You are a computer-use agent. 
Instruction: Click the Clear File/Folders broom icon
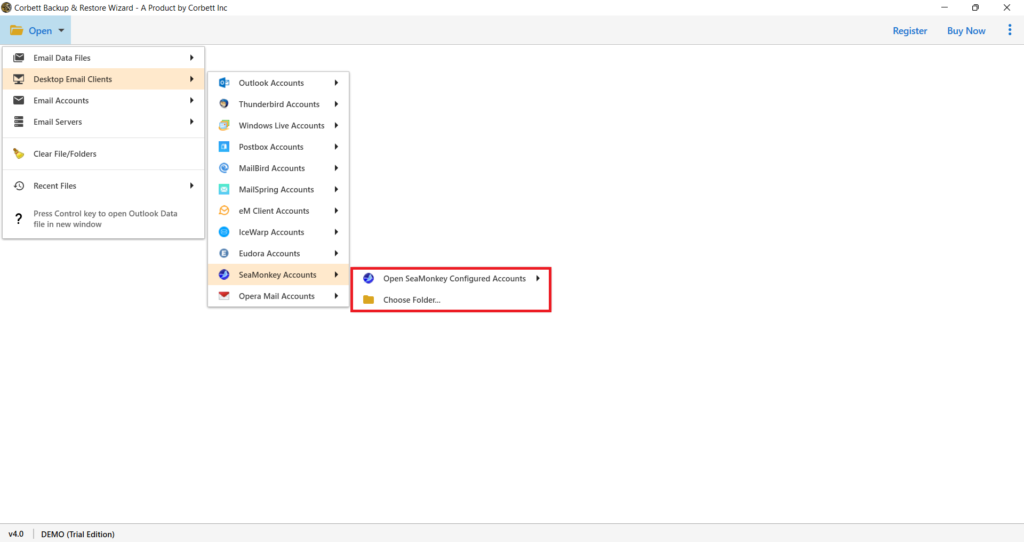coord(18,153)
